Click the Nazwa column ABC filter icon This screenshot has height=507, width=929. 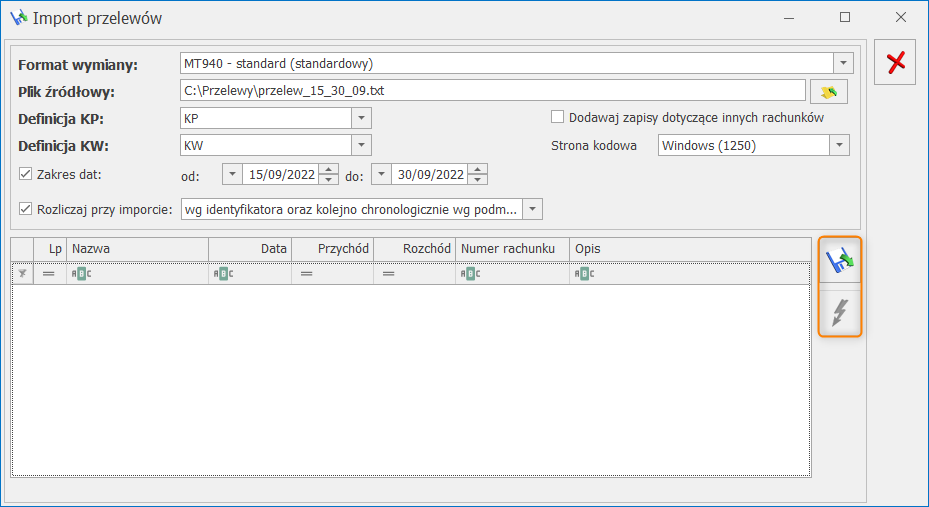(x=81, y=274)
